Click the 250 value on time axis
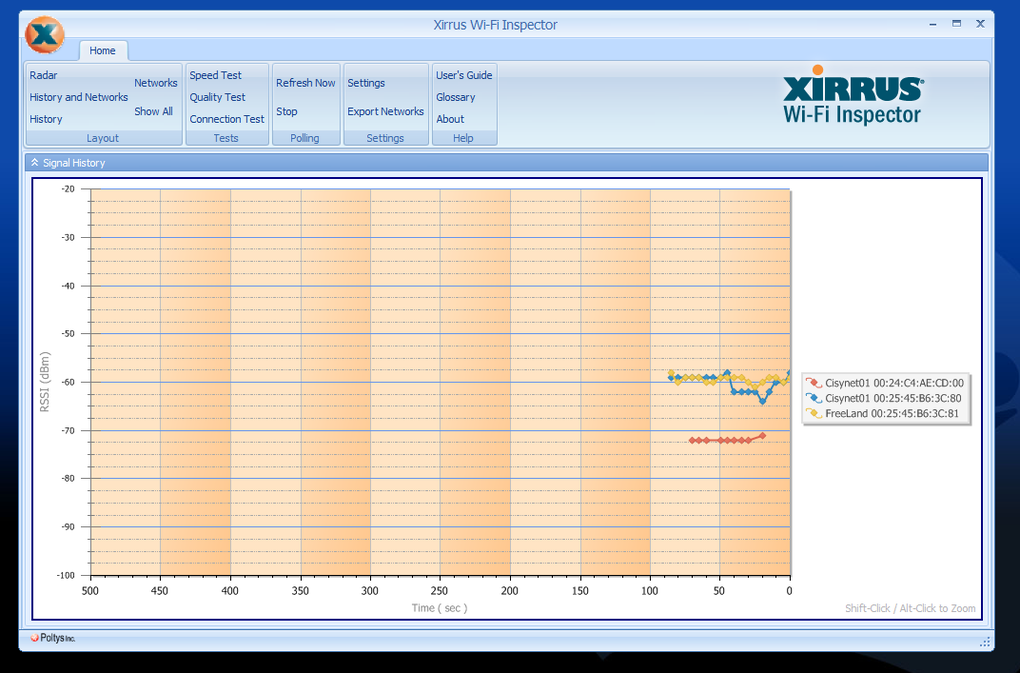Screen dimensions: 1020x673 (x=439, y=591)
